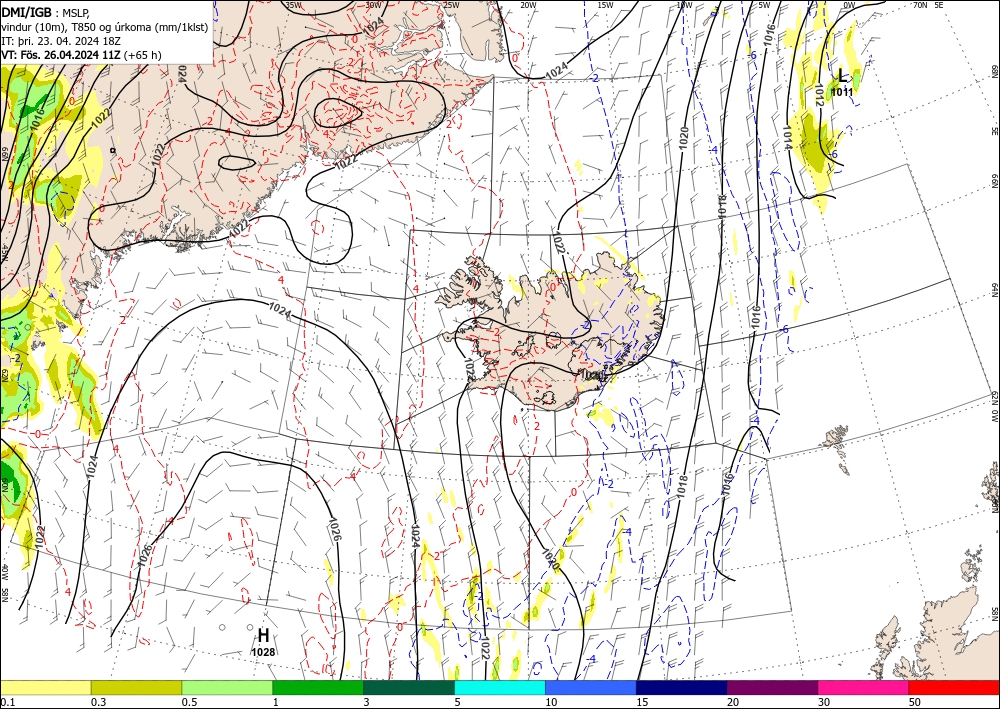Click the '1014' isobar label

click(x=787, y=137)
